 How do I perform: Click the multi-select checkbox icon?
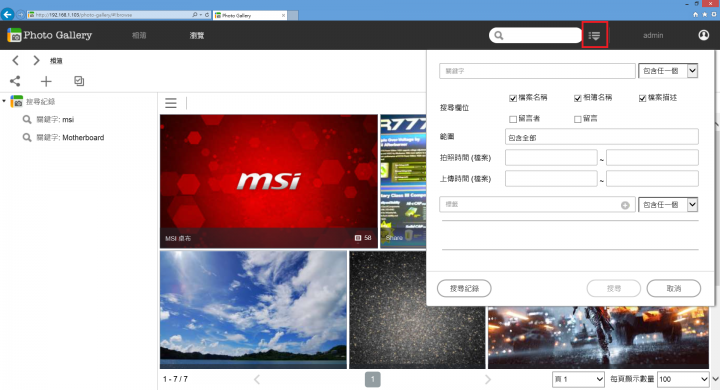[79, 81]
